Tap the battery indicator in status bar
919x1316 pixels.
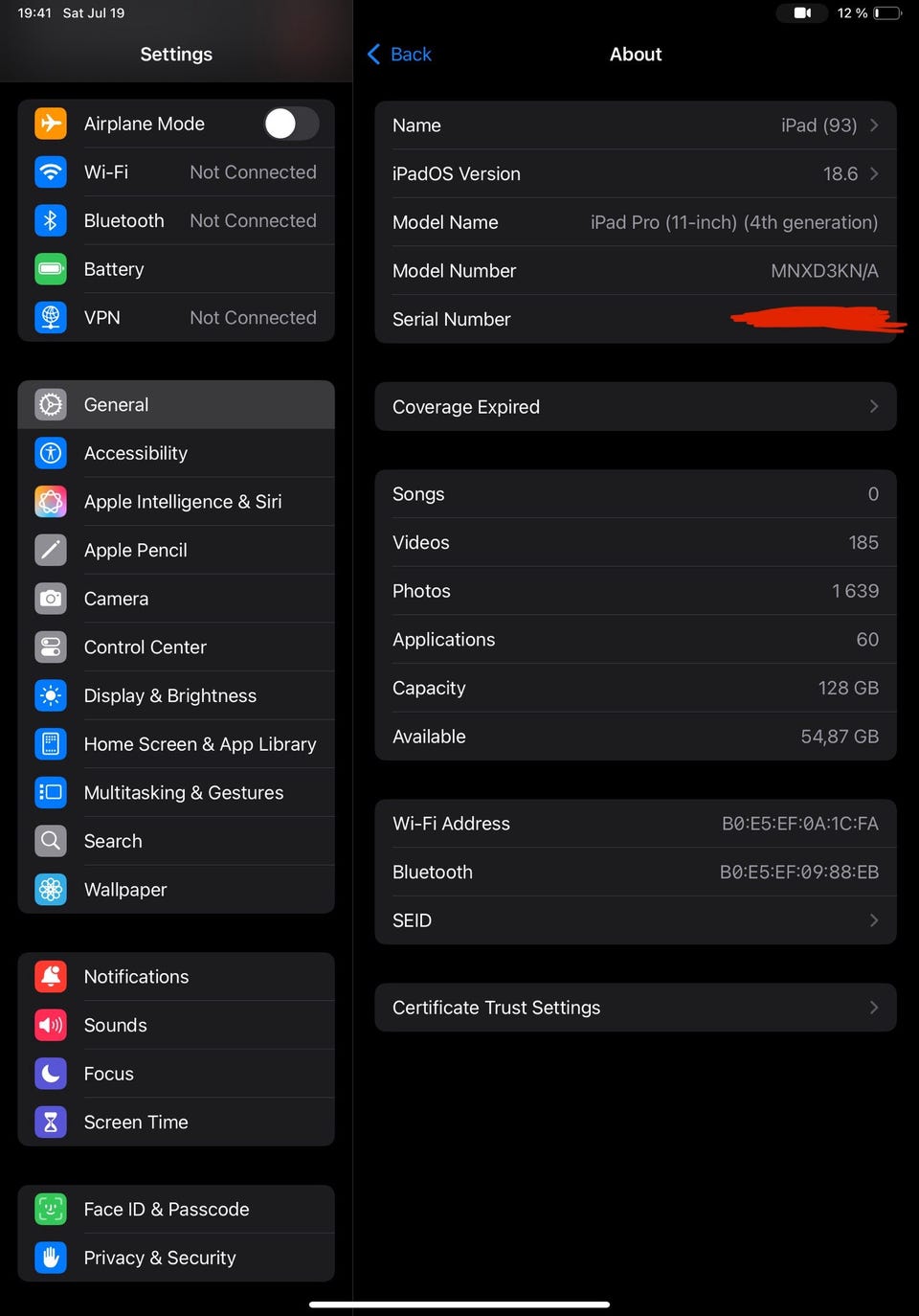tap(887, 12)
